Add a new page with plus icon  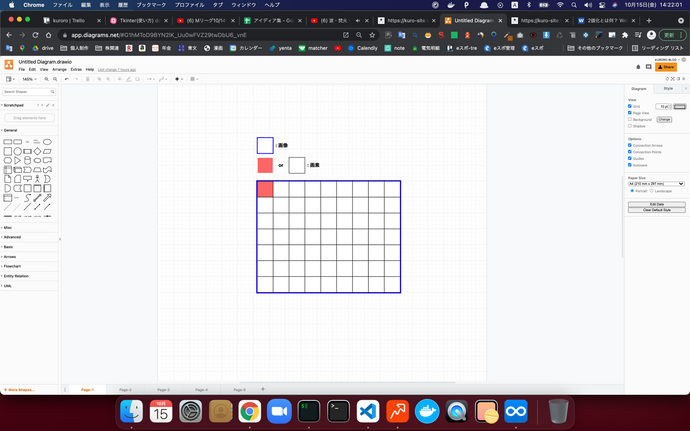pyautogui.click(x=263, y=389)
